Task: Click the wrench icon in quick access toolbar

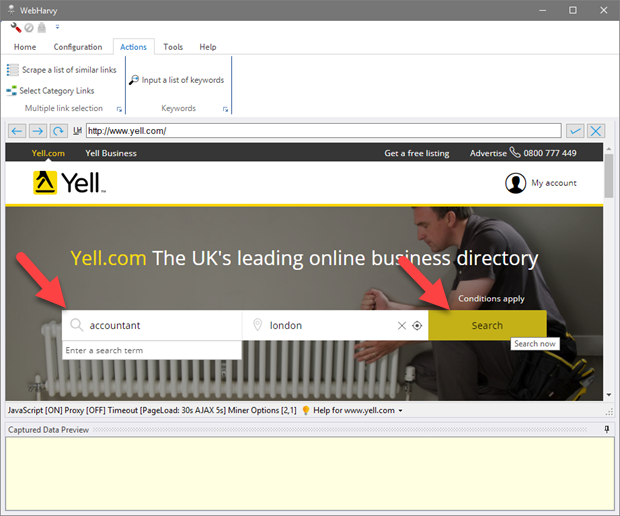Action: [16, 27]
